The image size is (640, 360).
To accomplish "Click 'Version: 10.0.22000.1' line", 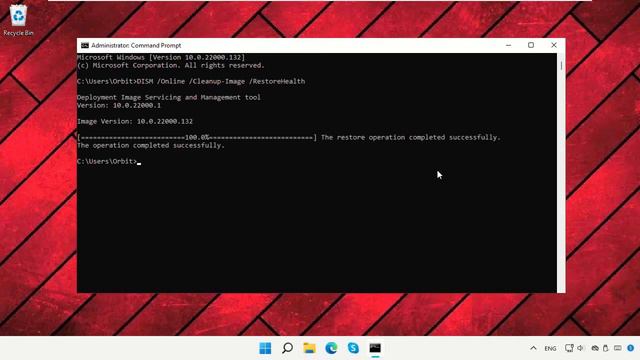I will tap(119, 105).
